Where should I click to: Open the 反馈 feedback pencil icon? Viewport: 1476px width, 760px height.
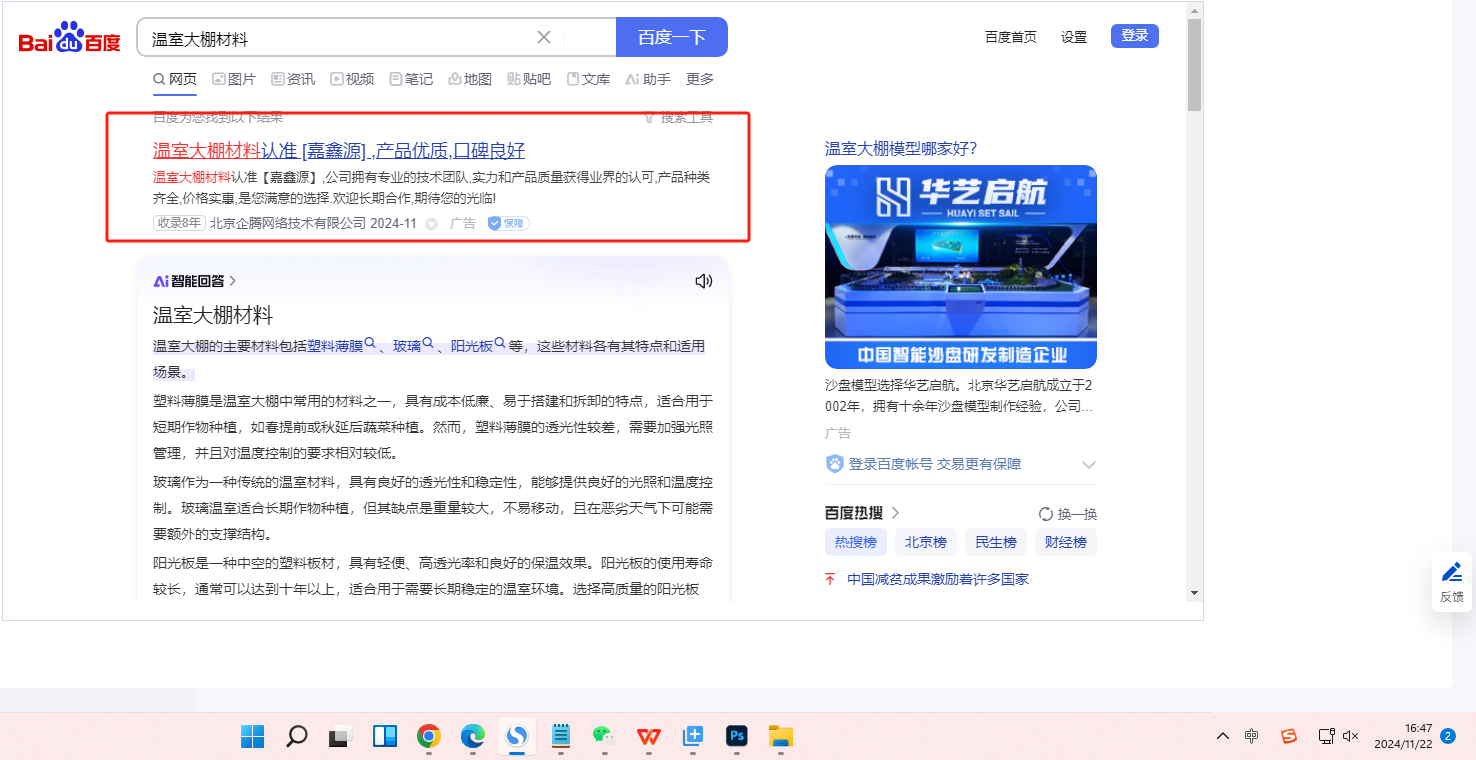coord(1452,582)
